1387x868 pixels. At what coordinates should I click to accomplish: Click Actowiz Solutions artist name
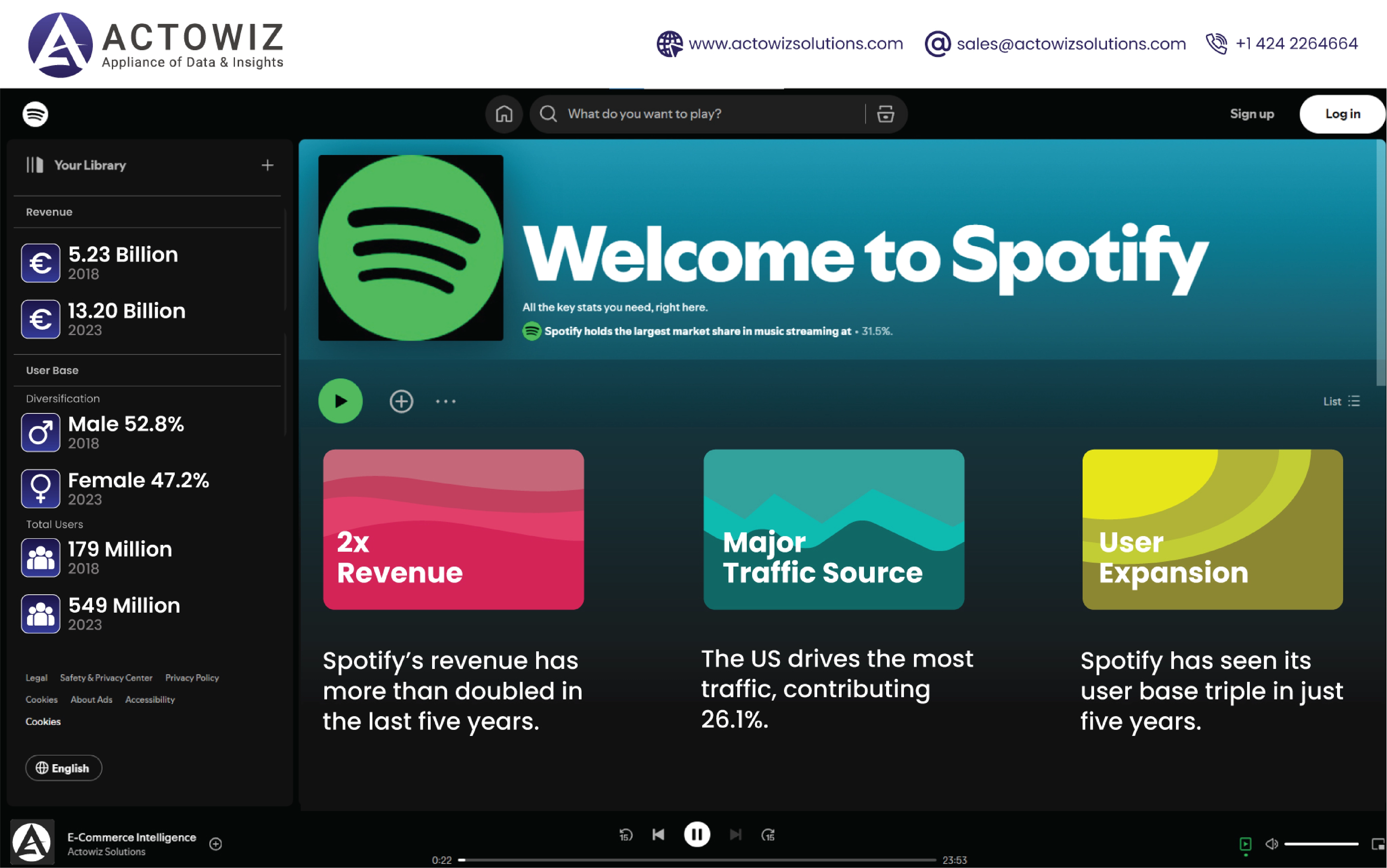[x=106, y=852]
